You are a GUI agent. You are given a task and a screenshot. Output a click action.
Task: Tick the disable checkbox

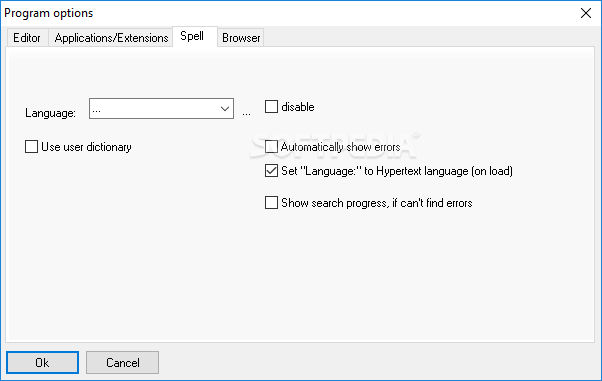pos(271,107)
